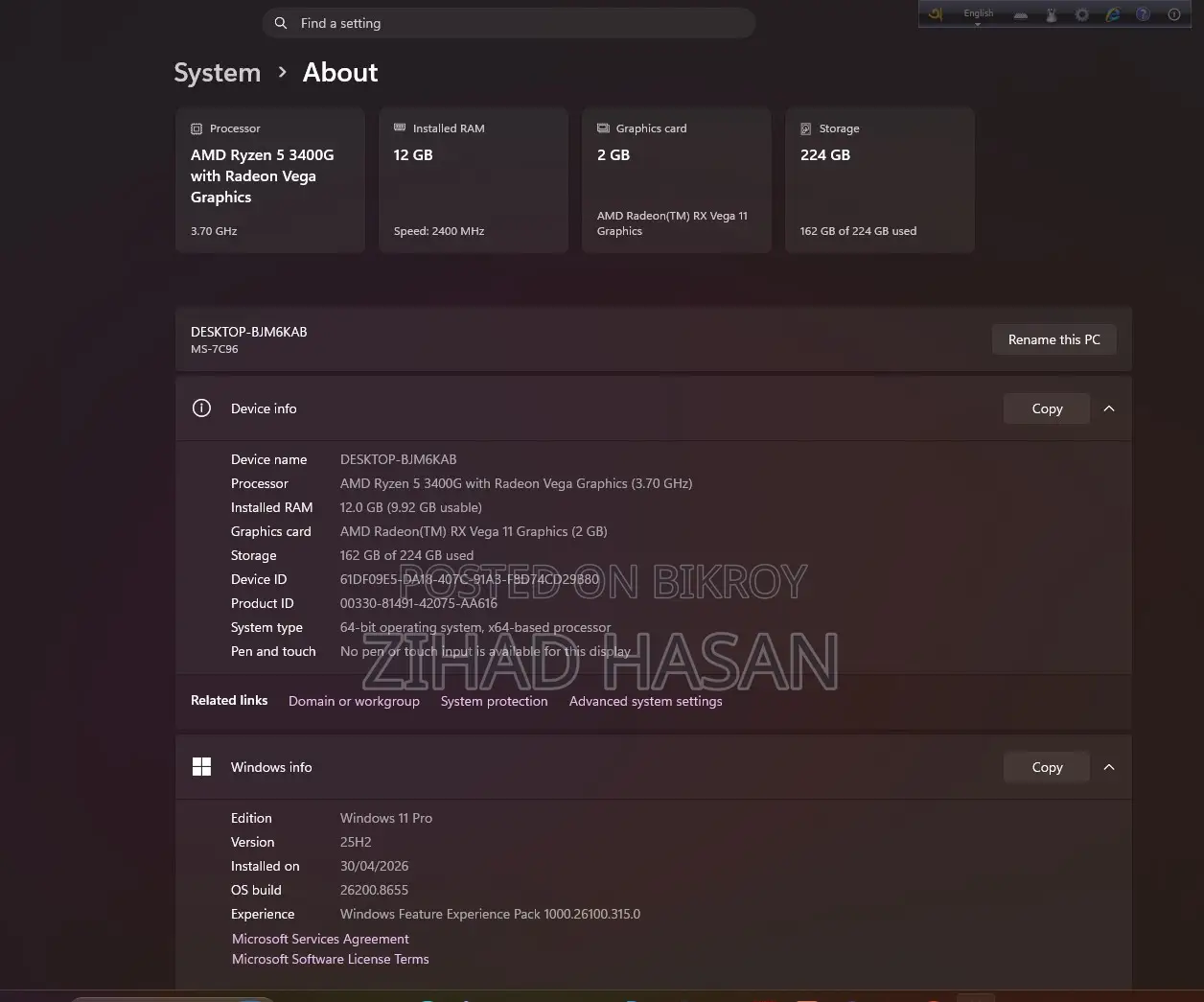Click the Edition value Windows 11 Pro
The width and height of the screenshot is (1204, 1002).
(386, 818)
